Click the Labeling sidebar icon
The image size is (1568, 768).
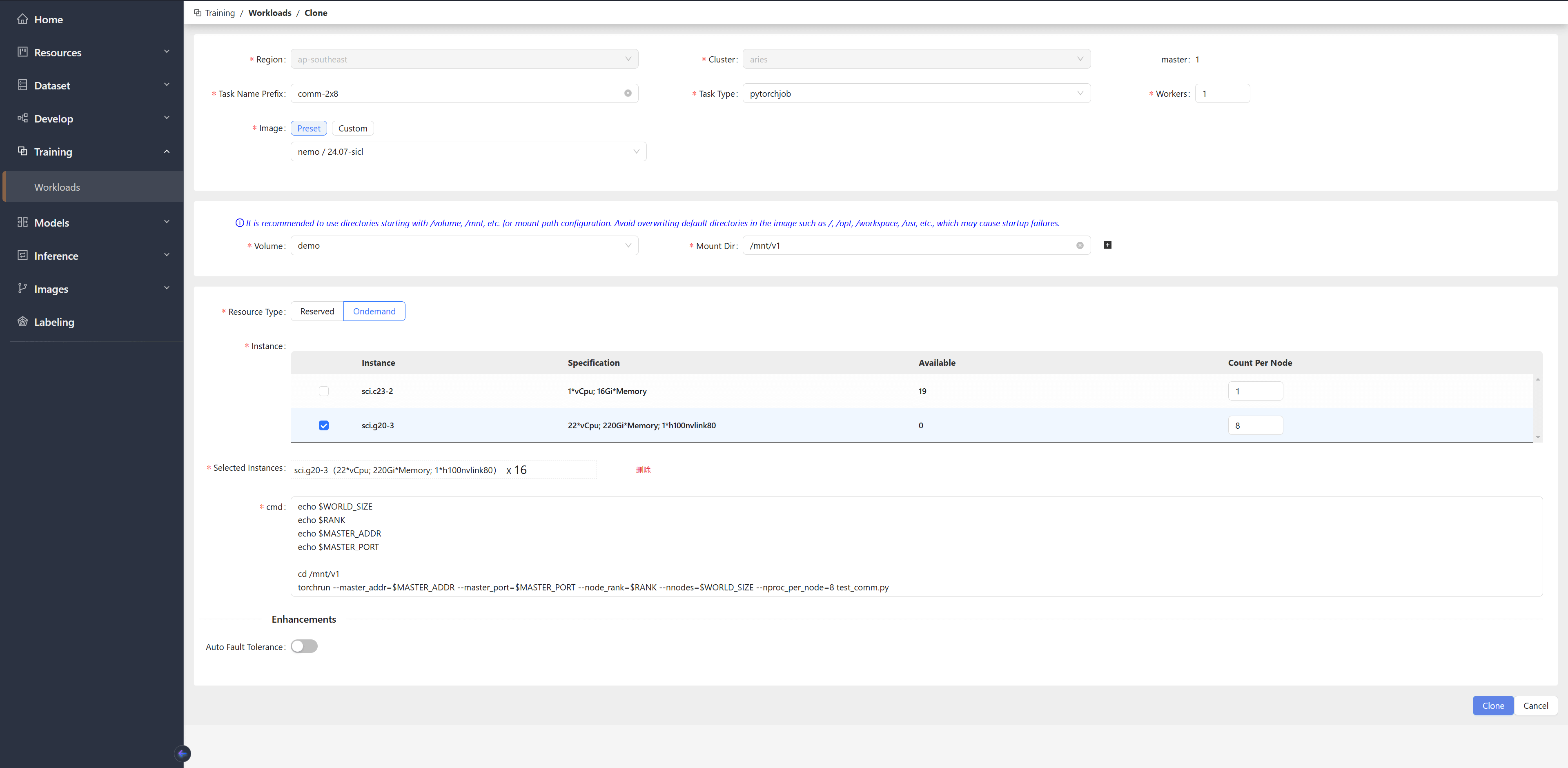[x=22, y=321]
